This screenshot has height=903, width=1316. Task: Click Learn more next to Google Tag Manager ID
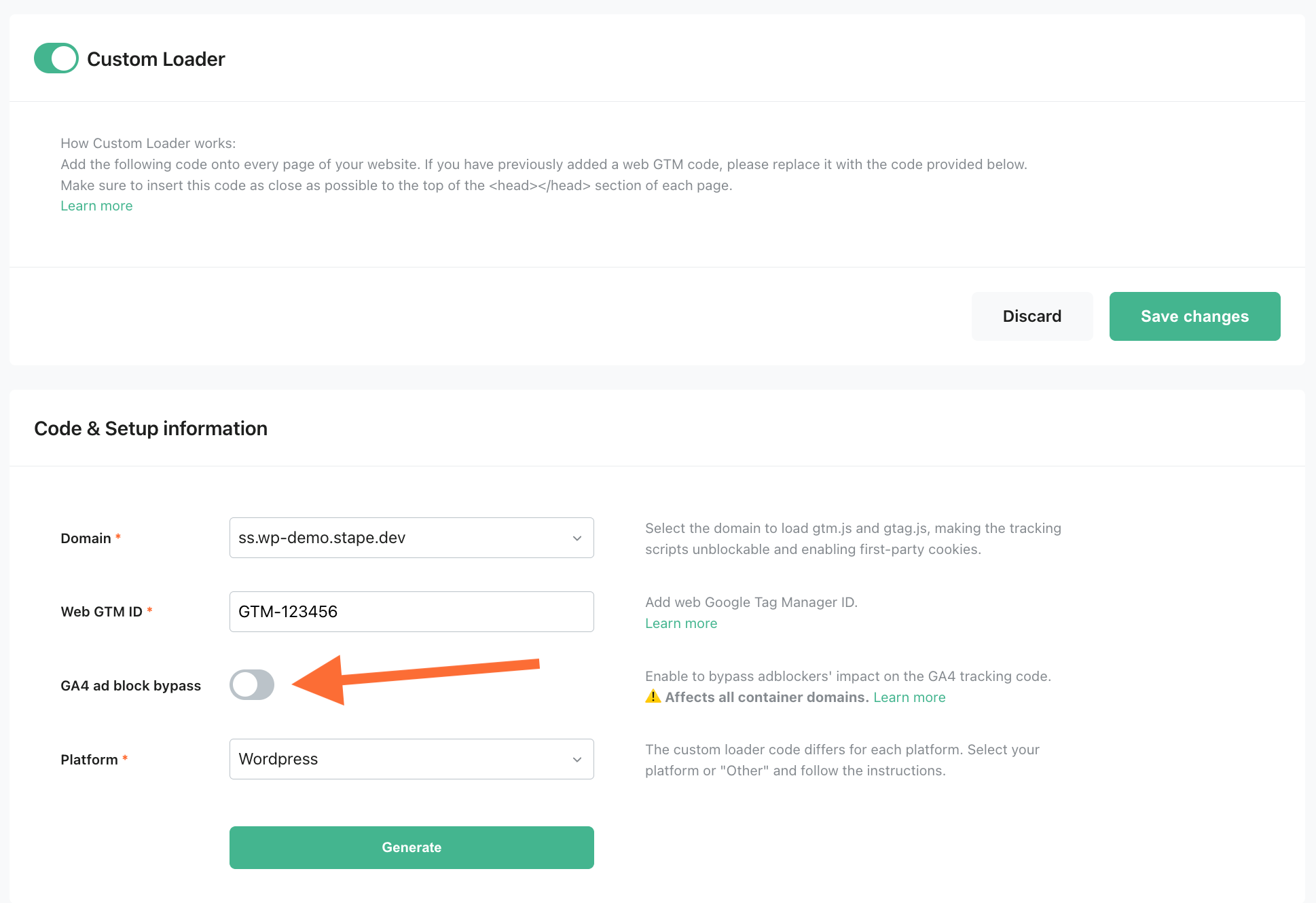point(680,623)
